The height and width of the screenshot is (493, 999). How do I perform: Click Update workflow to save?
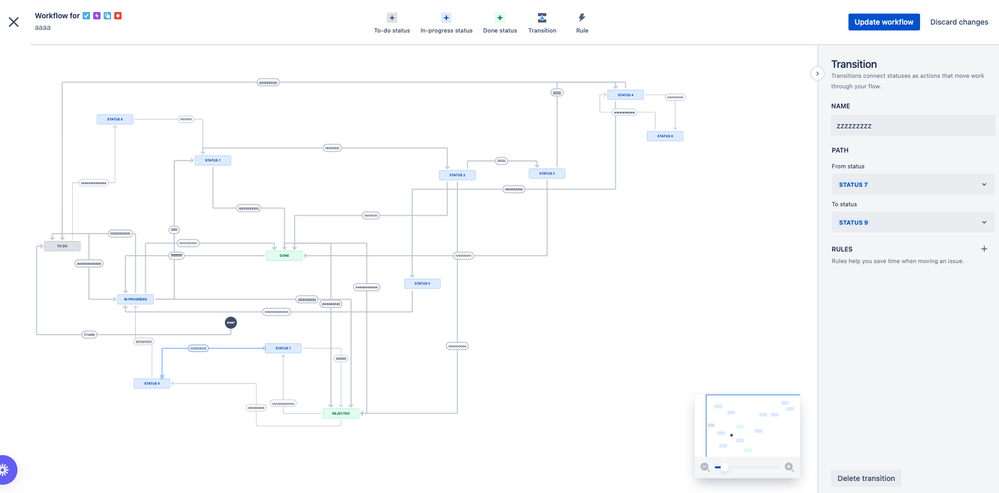tap(884, 22)
